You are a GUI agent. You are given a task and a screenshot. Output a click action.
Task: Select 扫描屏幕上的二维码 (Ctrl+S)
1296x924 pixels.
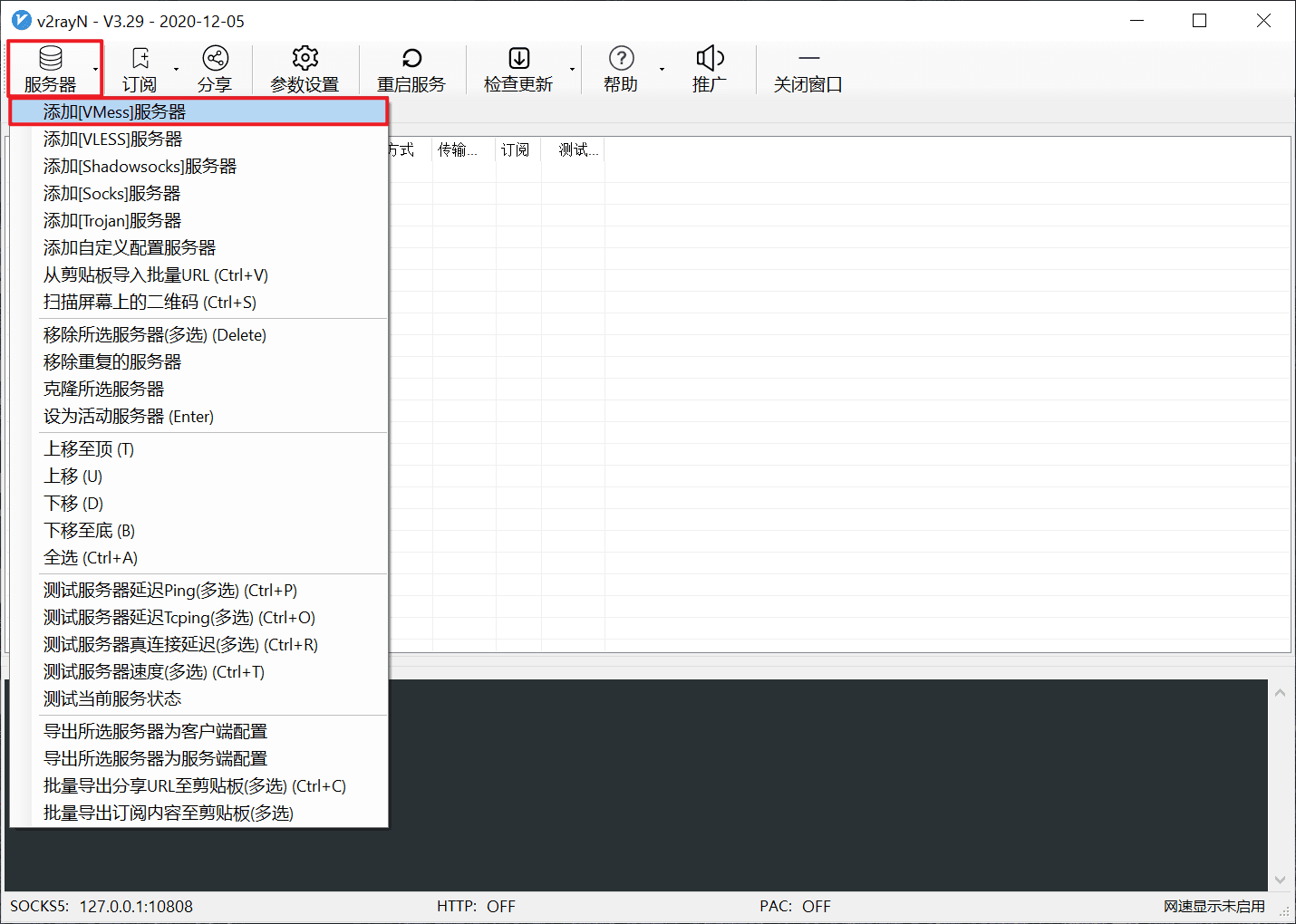[198, 302]
